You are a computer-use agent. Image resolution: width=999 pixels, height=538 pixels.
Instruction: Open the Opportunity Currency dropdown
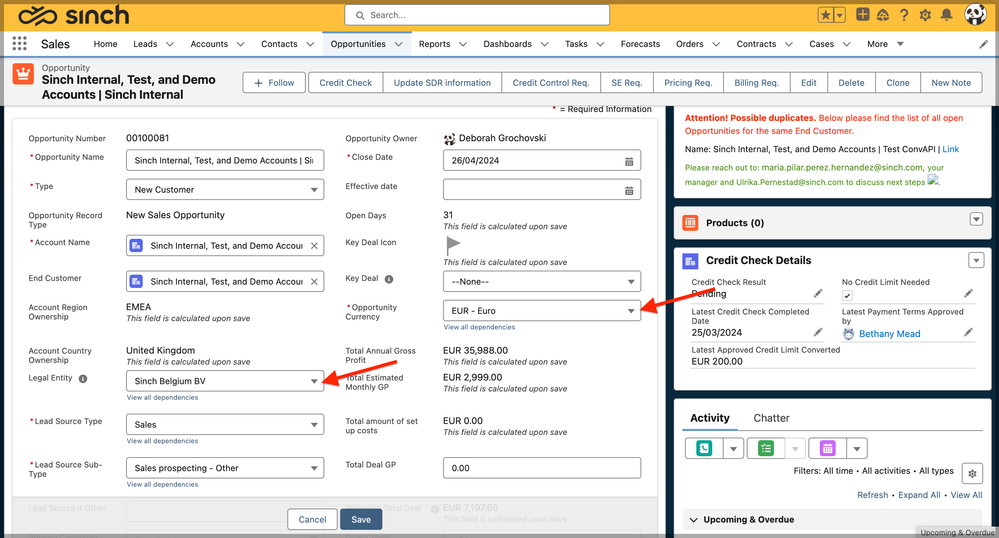point(542,311)
